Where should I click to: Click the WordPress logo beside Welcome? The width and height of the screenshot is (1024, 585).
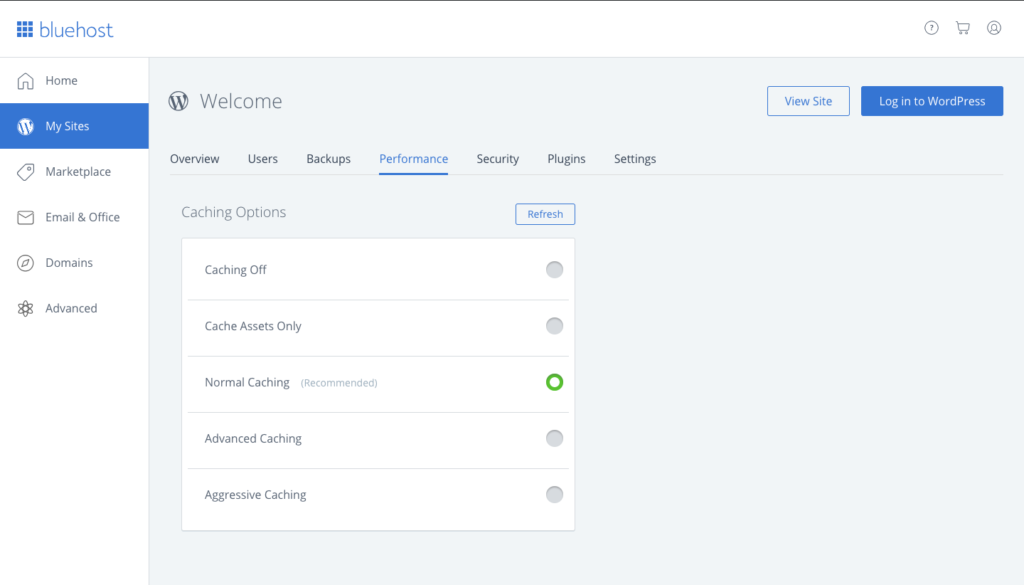coord(178,101)
